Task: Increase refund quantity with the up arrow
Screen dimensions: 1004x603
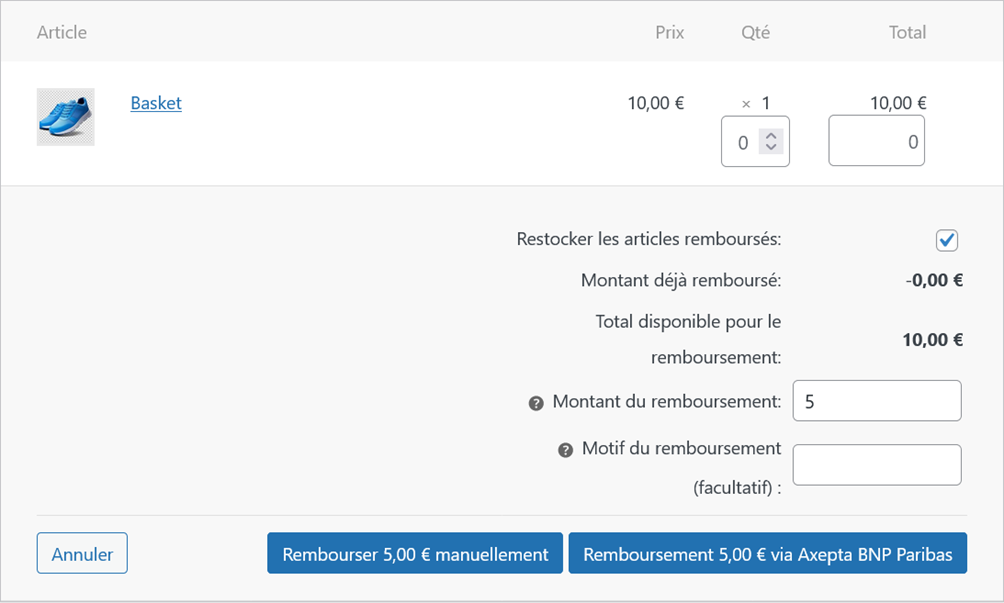Action: click(770, 136)
